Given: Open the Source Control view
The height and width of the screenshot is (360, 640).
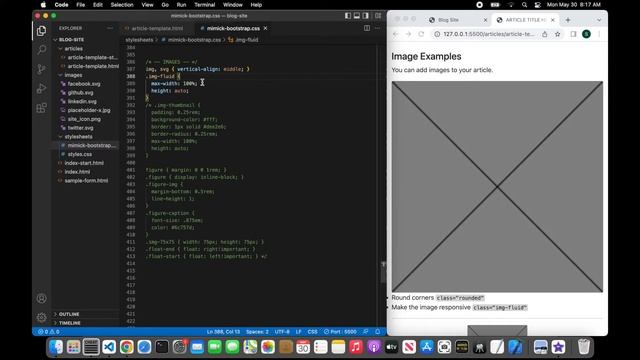Looking at the screenshot, I should pyautogui.click(x=41, y=69).
